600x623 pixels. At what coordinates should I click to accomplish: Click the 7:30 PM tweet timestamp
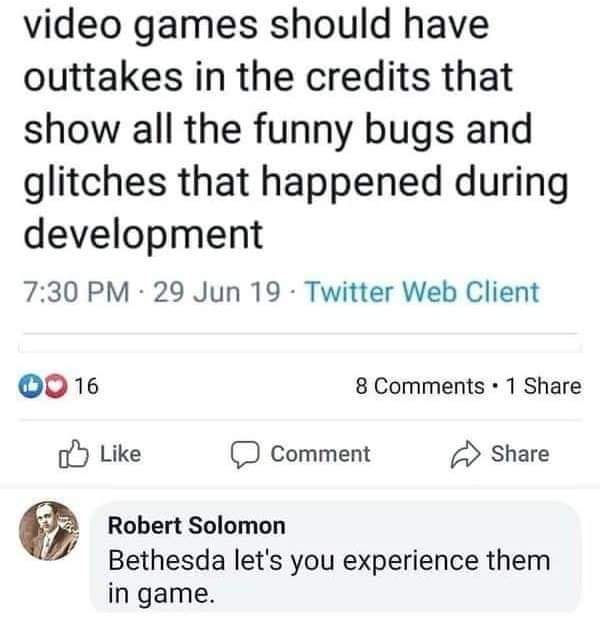(x=77, y=292)
